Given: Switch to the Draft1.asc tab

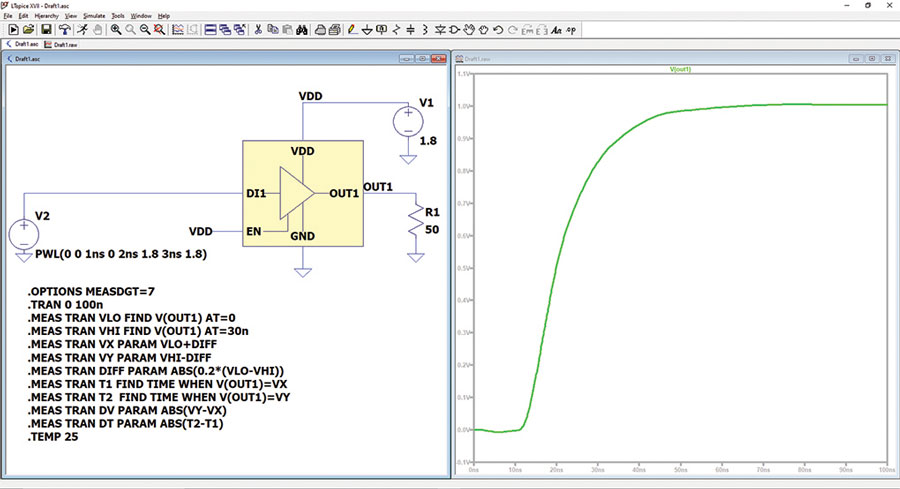Looking at the screenshot, I should pyautogui.click(x=22, y=44).
